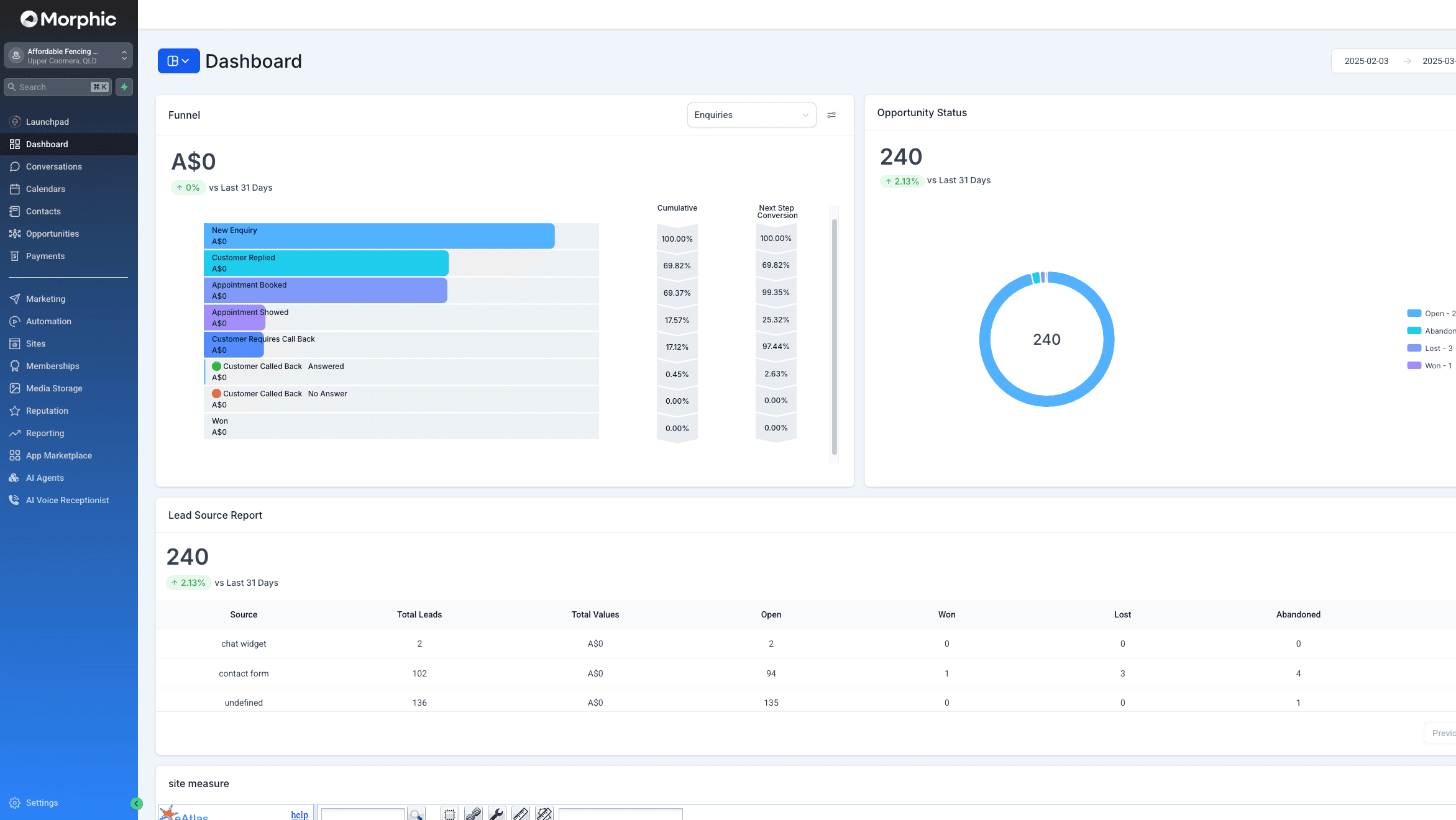The height and width of the screenshot is (820, 1456).
Task: Click the Total Leads column header
Action: pos(419,614)
